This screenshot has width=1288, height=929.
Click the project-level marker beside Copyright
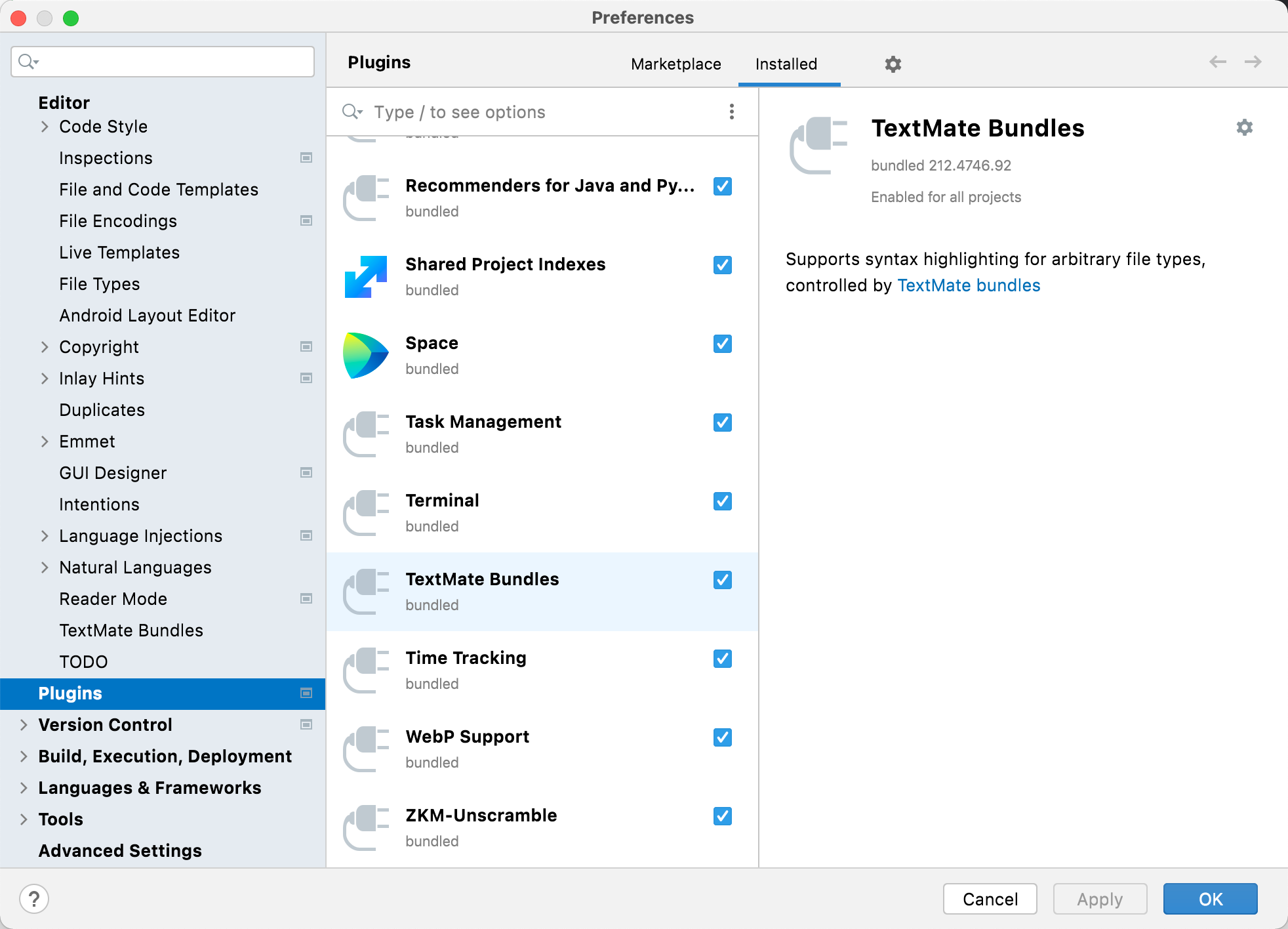coord(306,346)
